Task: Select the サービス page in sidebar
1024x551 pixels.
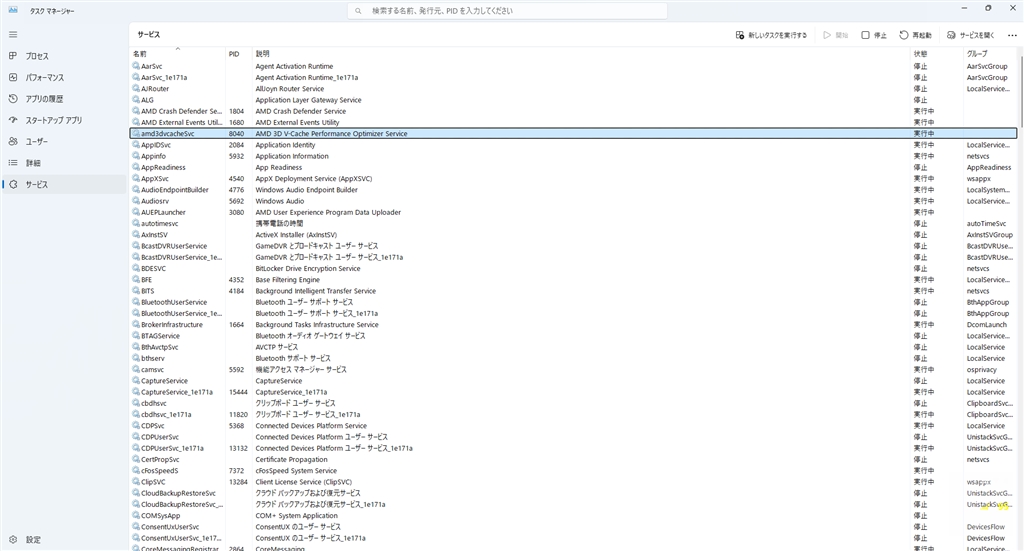Action: click(63, 185)
